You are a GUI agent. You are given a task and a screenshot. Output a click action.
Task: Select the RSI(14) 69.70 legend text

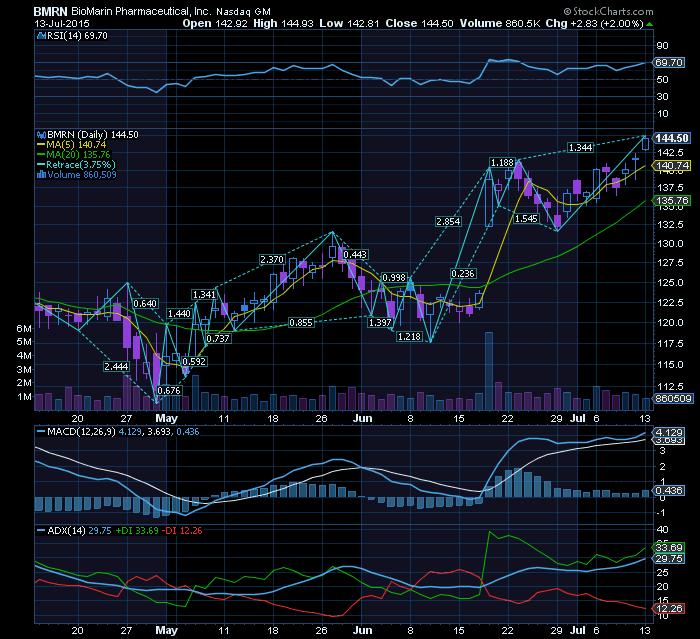click(77, 36)
